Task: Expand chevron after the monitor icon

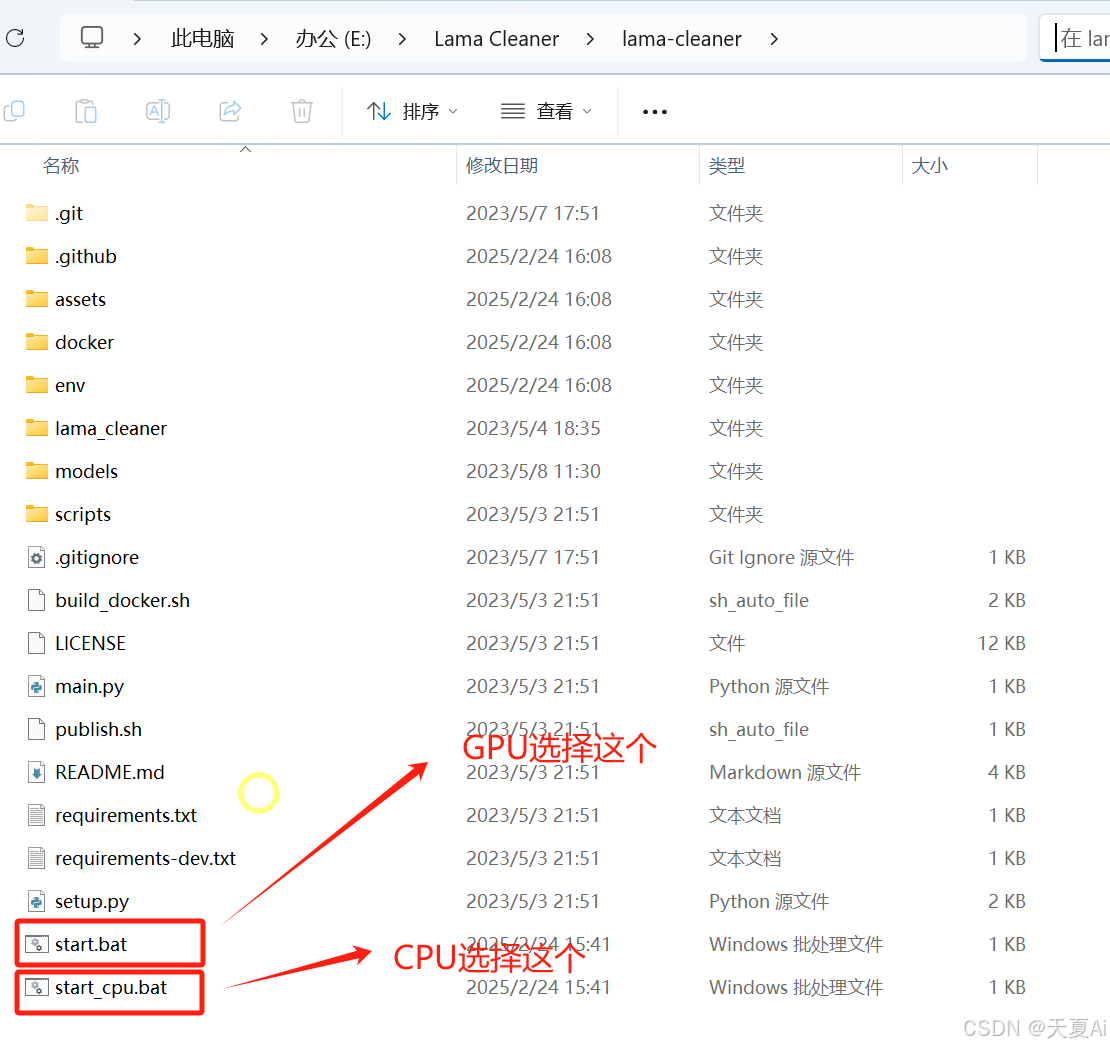Action: point(137,39)
